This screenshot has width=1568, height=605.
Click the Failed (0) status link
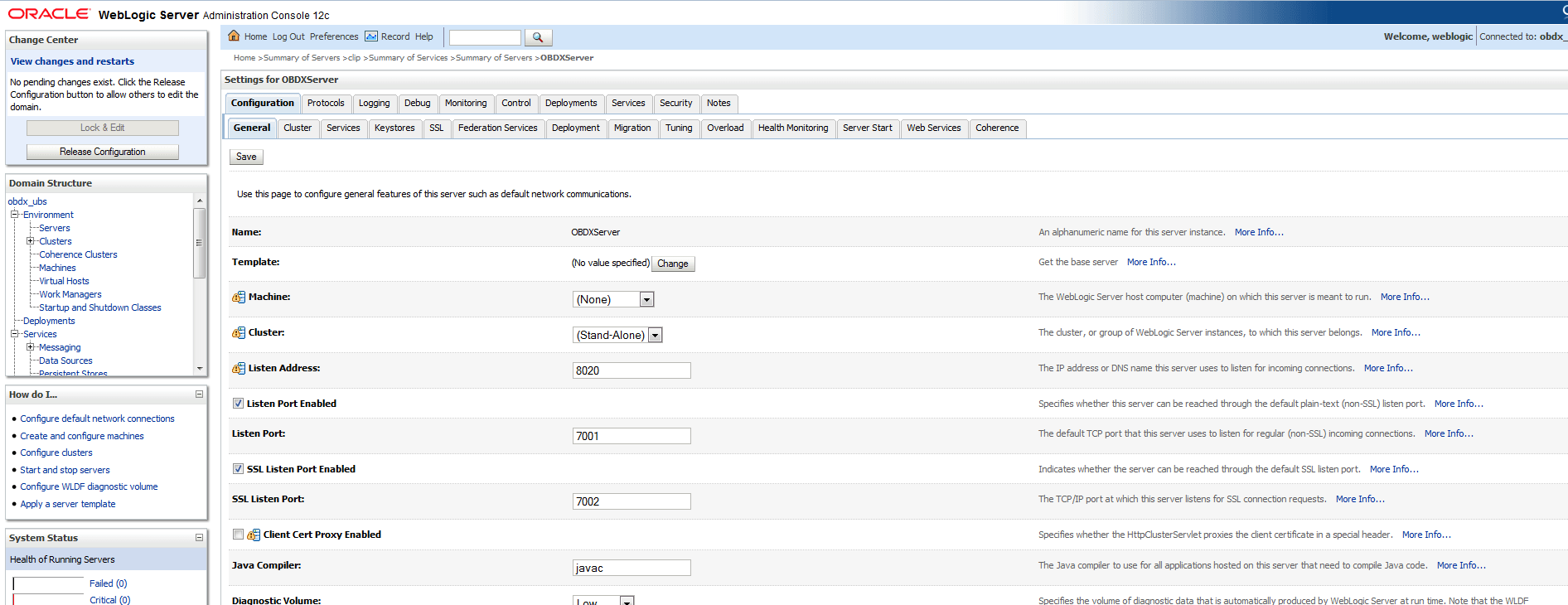pos(109,583)
